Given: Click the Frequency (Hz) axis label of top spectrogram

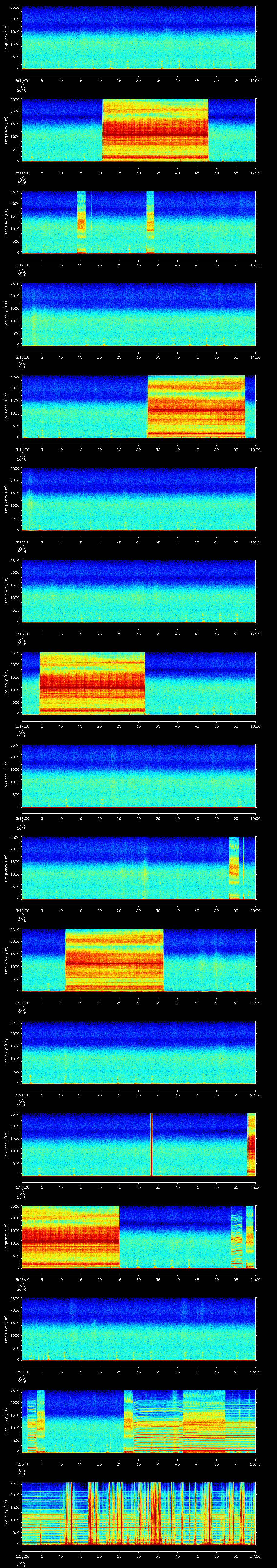Looking at the screenshot, I should [6, 38].
